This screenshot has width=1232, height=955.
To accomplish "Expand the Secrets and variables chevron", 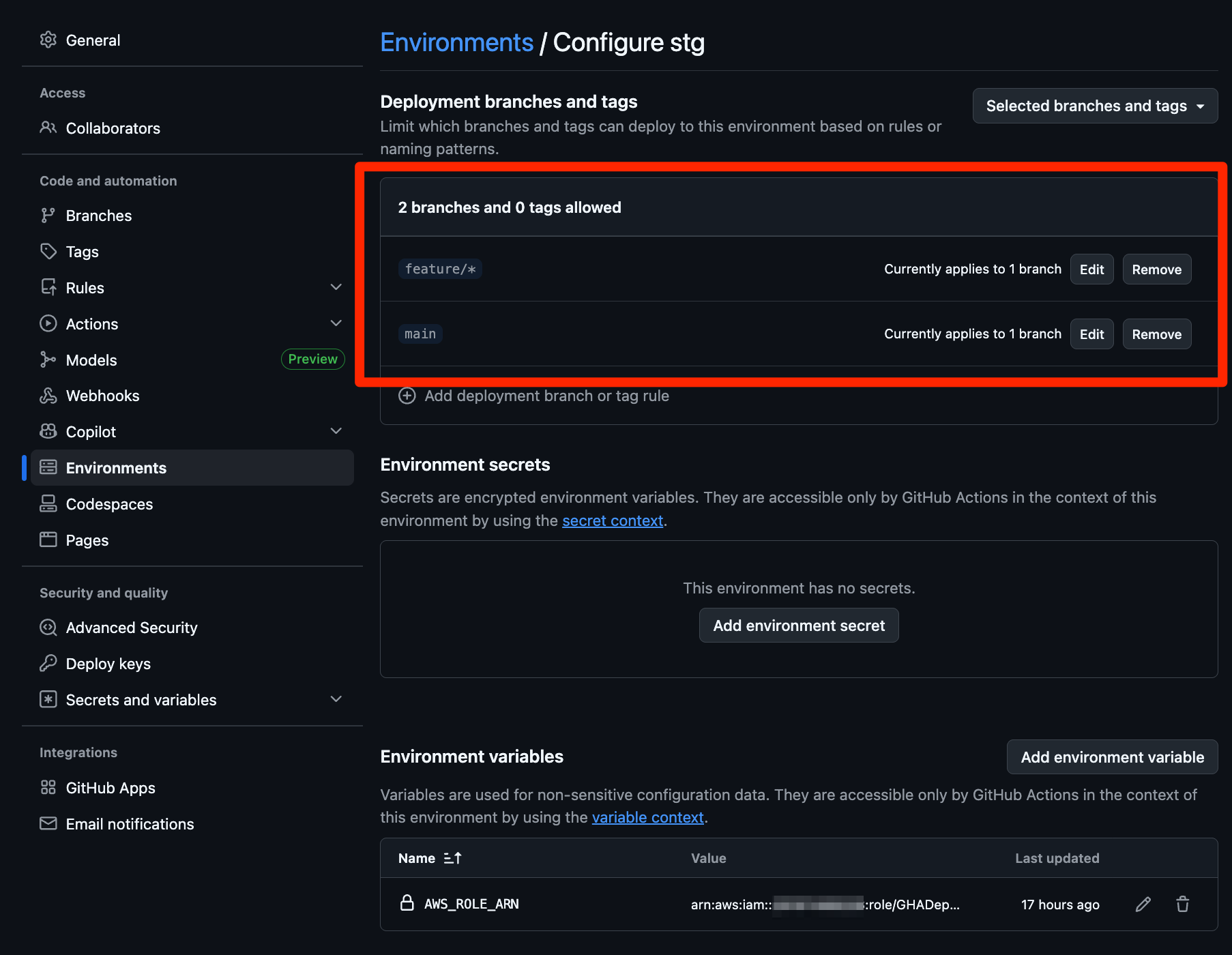I will (x=336, y=699).
